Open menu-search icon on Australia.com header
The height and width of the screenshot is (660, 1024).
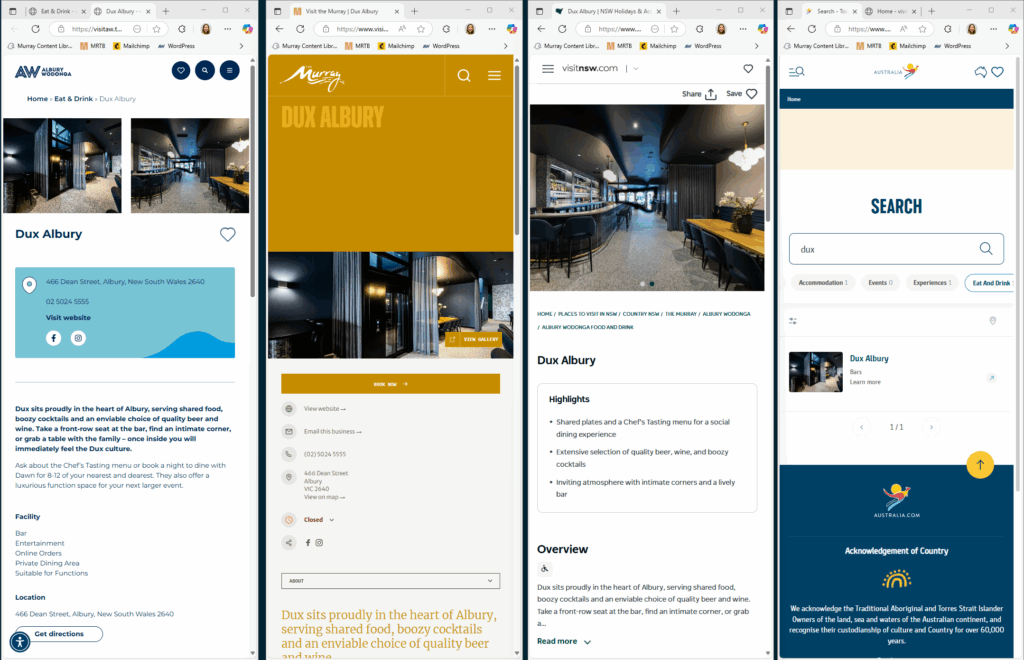pyautogui.click(x=797, y=72)
